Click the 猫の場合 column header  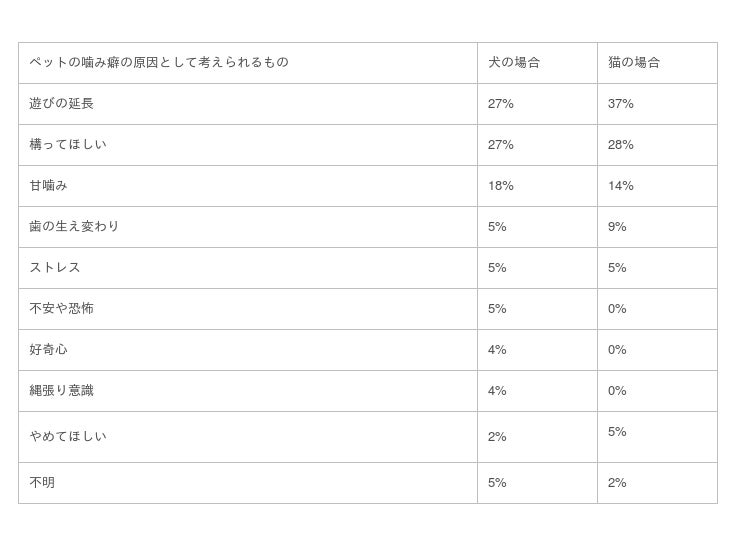634,63
